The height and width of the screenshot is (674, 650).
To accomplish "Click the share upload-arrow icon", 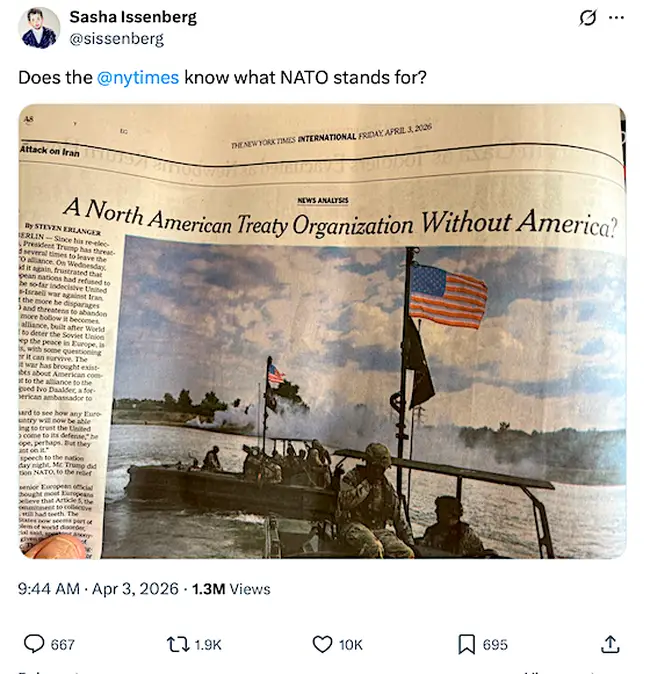I will [x=611, y=644].
